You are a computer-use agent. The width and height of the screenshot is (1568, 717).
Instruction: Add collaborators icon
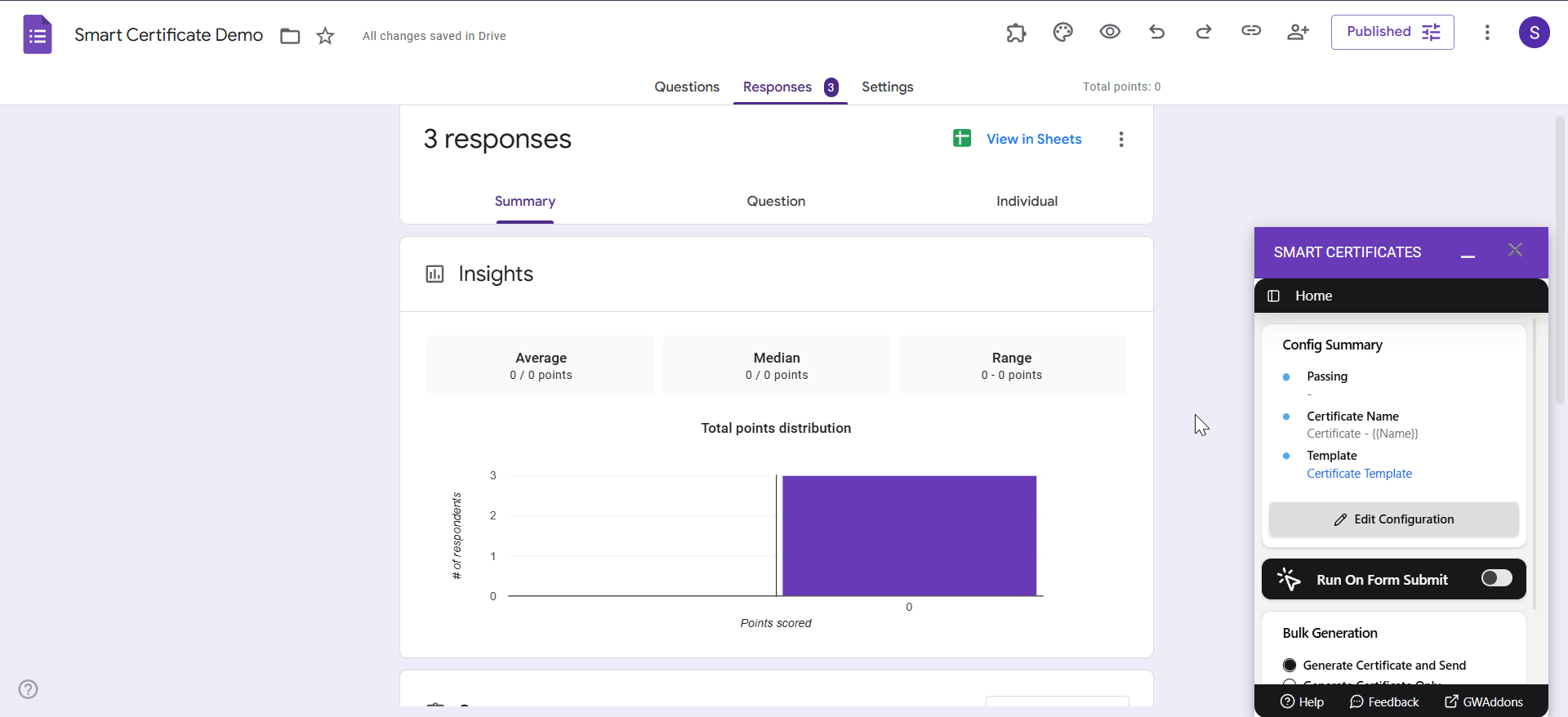pos(1298,32)
